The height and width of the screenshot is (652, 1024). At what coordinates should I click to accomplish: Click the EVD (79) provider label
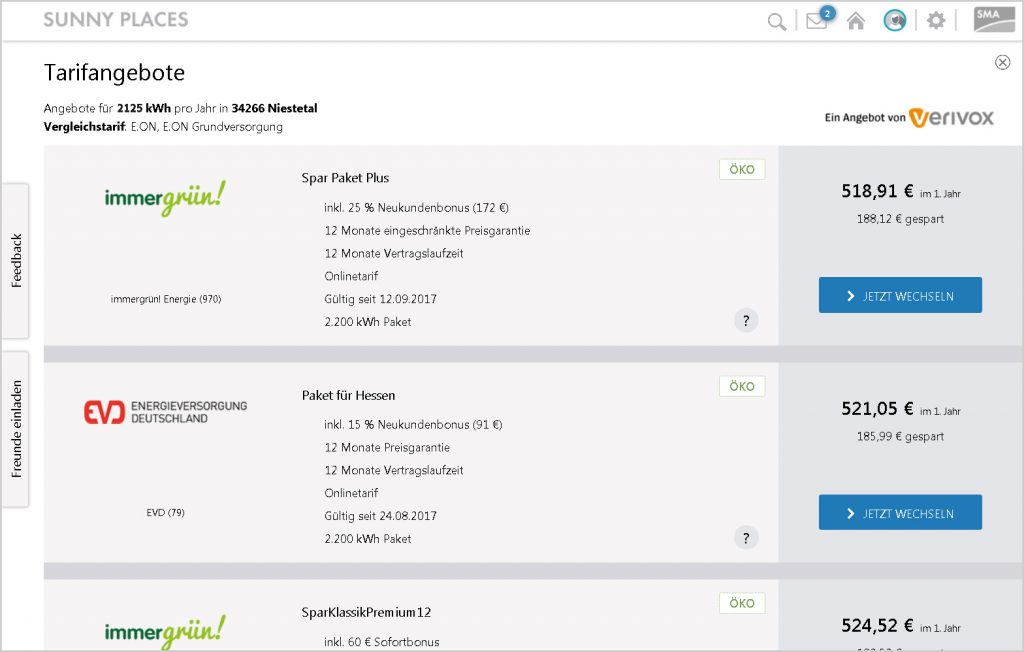tap(165, 513)
